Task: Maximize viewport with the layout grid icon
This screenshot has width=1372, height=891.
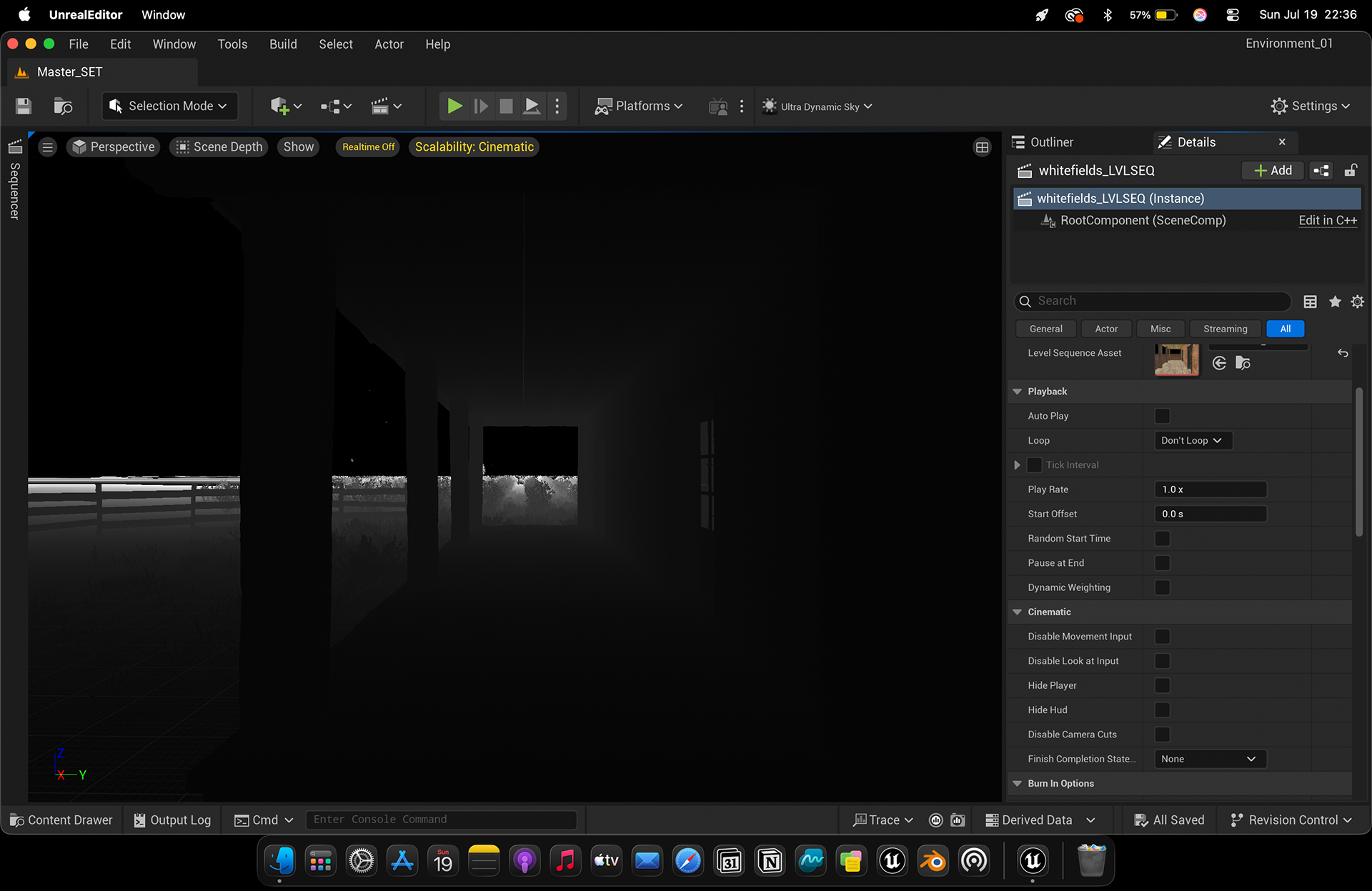Action: point(983,147)
